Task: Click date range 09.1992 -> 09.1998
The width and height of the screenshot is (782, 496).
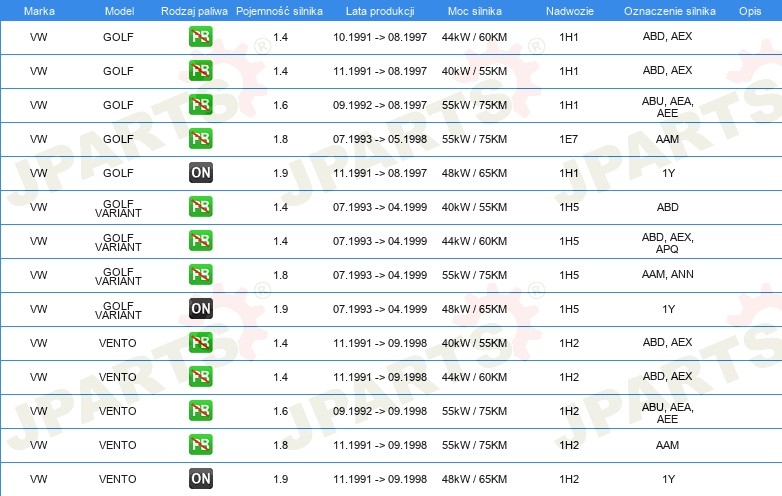Action: click(380, 411)
